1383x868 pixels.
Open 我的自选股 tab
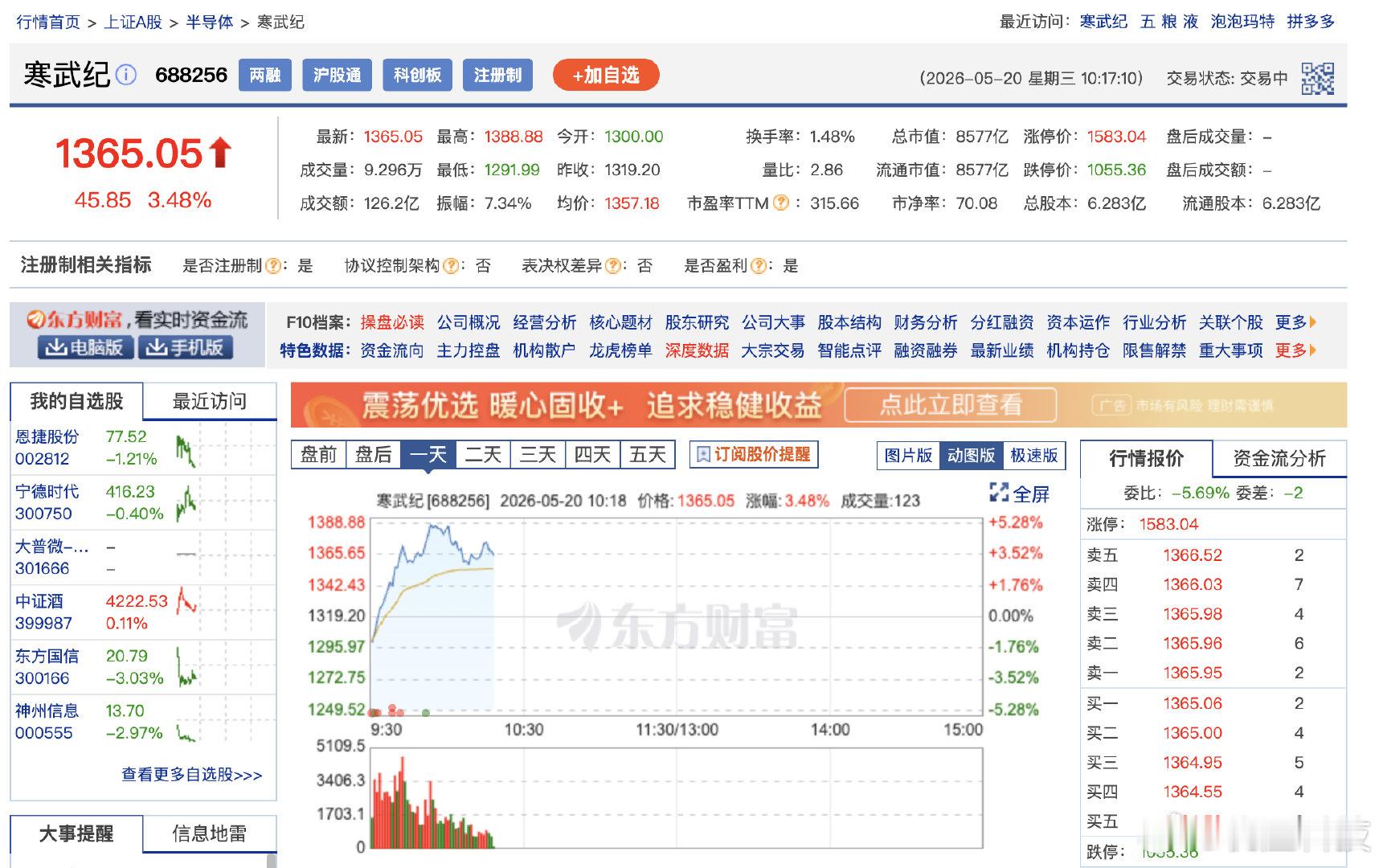[x=76, y=401]
